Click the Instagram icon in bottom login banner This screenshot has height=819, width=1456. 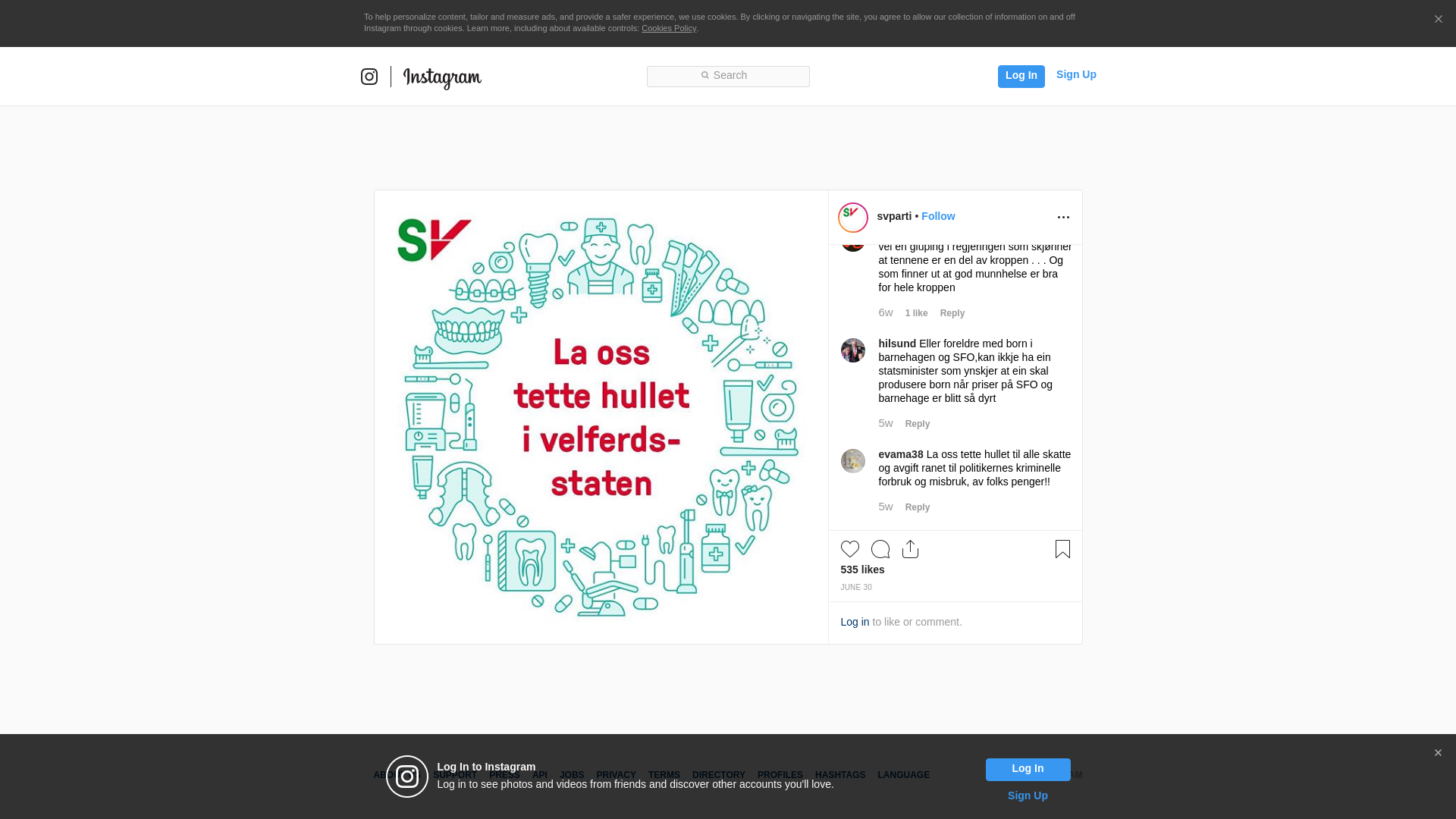[x=407, y=777]
